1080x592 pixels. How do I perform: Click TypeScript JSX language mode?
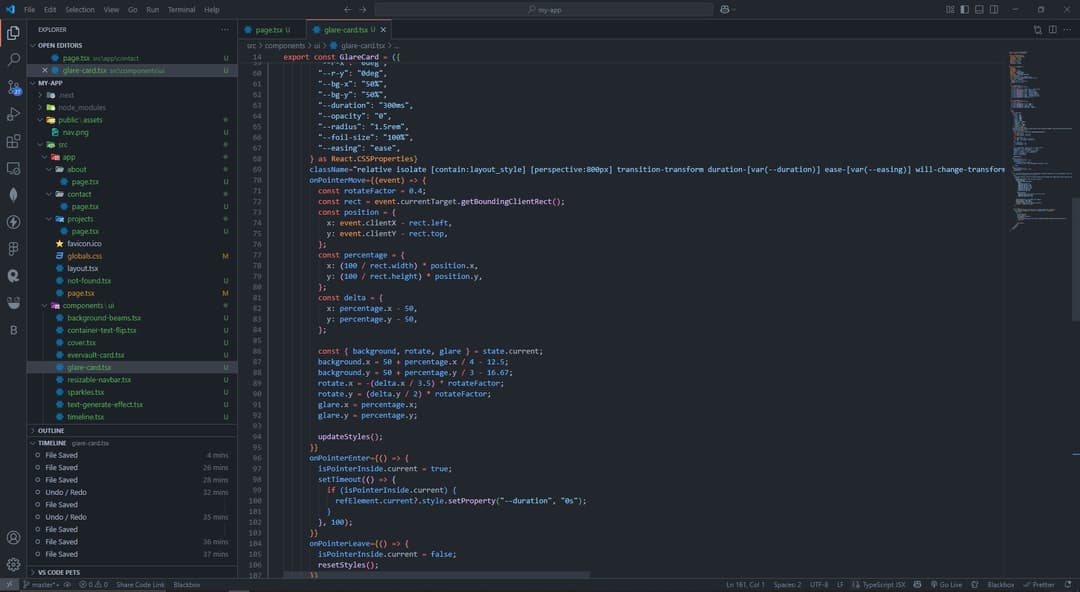point(883,584)
